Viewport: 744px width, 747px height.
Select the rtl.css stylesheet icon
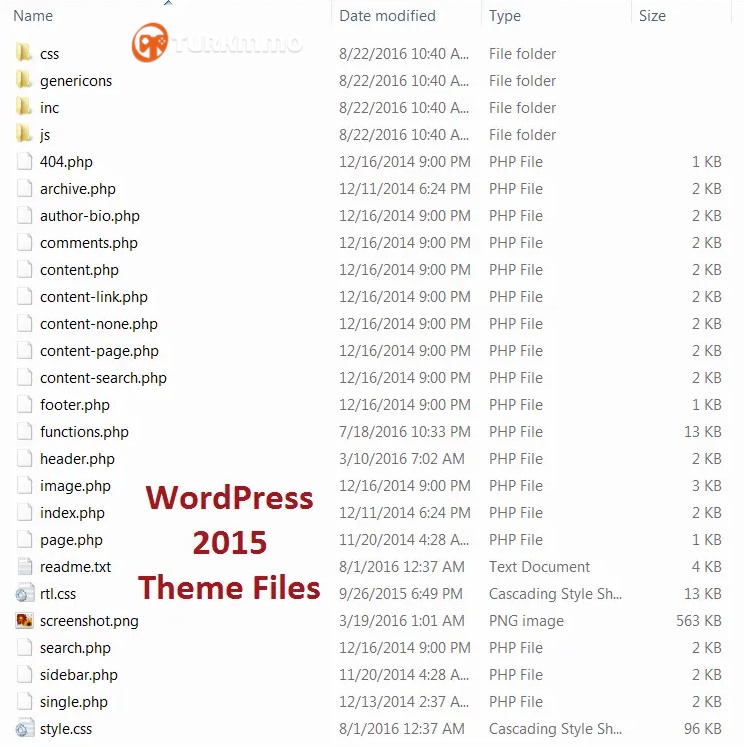pos(24,593)
